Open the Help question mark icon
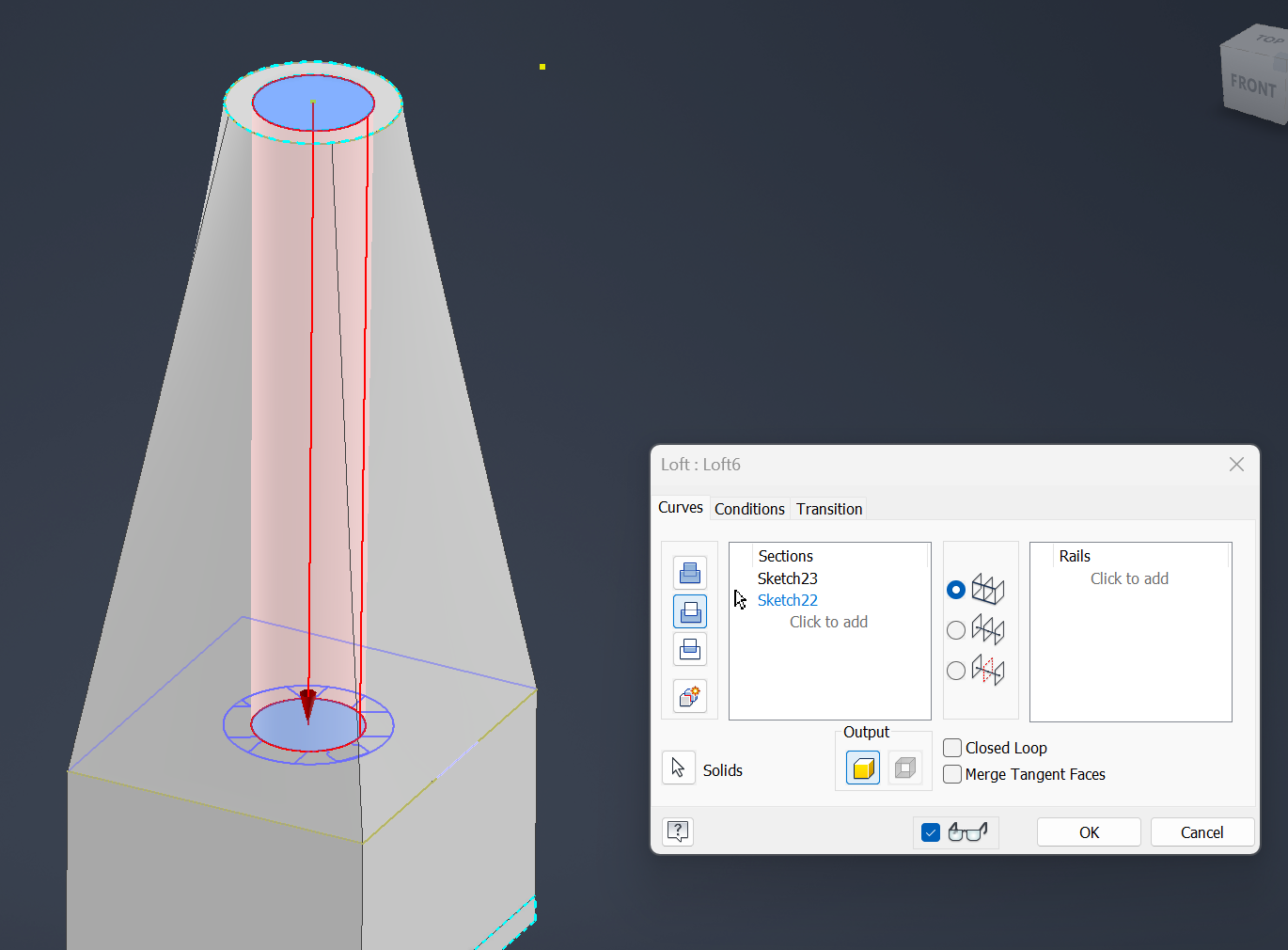This screenshot has width=1288, height=950. point(677,831)
